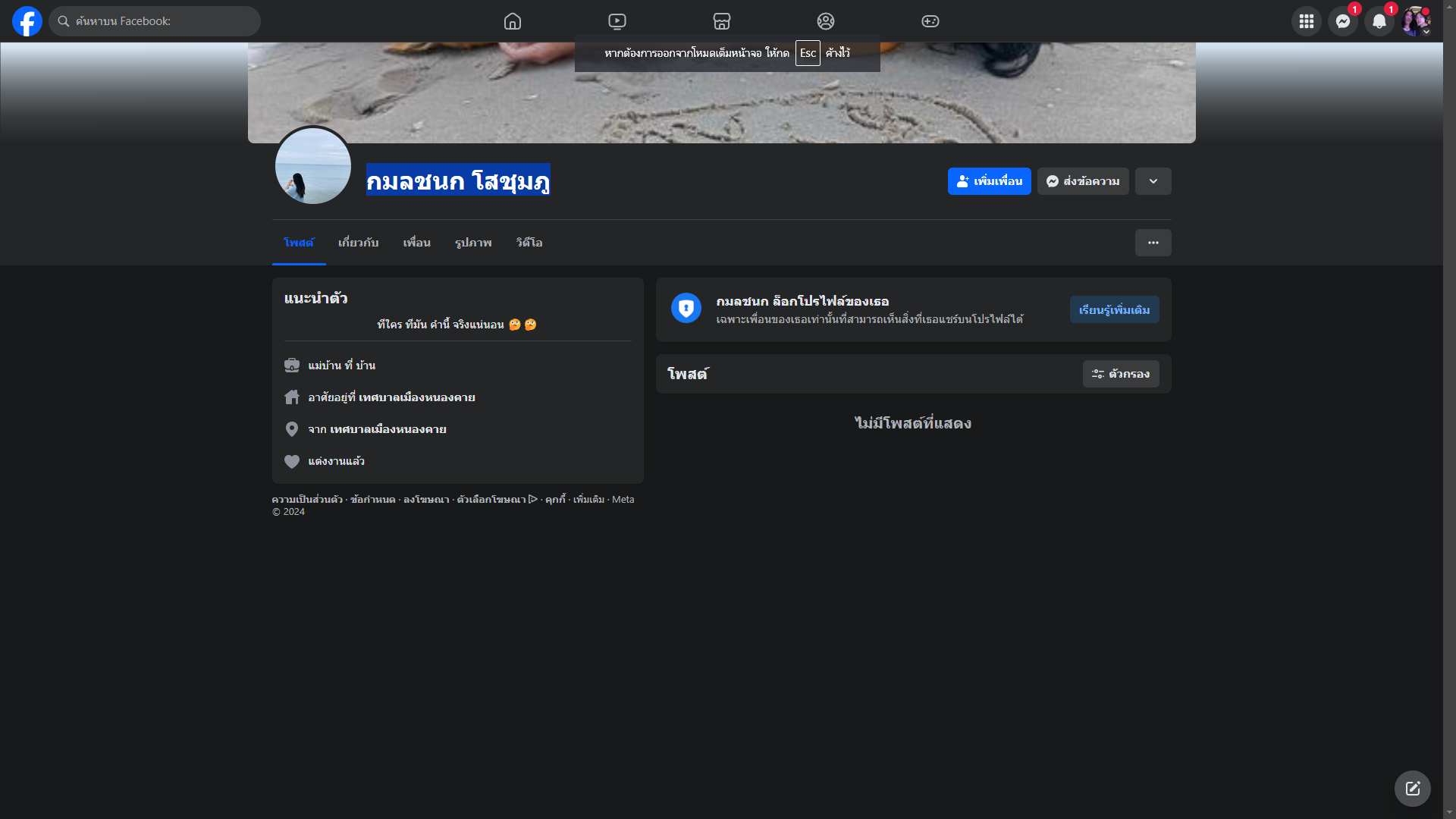The height and width of the screenshot is (819, 1456).
Task: Expand the profile actions chevron dropdown
Action: [x=1153, y=181]
